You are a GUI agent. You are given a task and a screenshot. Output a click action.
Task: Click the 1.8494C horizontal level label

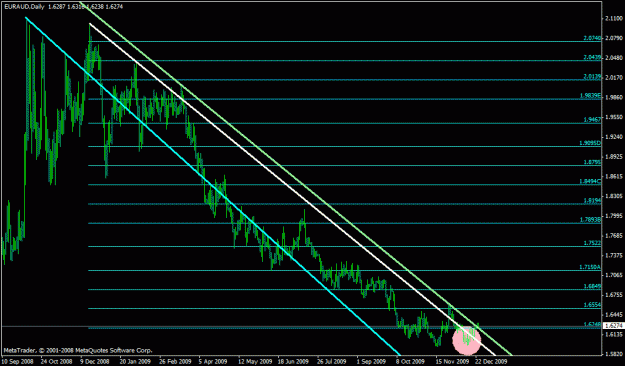(590, 181)
